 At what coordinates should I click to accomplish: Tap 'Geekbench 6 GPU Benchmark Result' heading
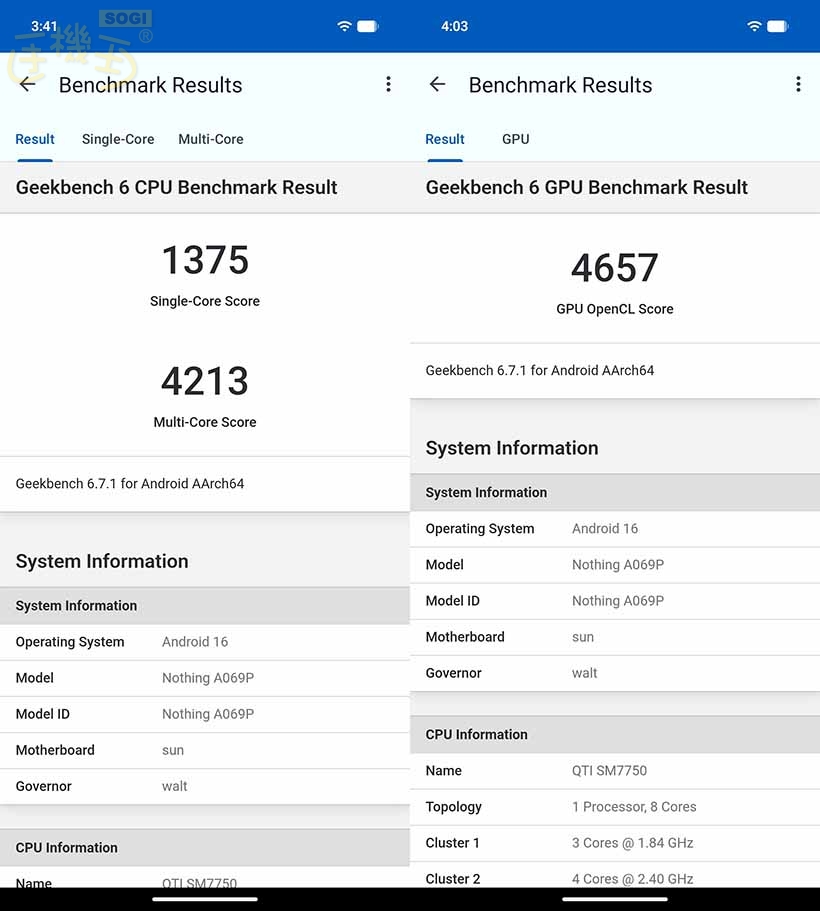[x=587, y=188]
